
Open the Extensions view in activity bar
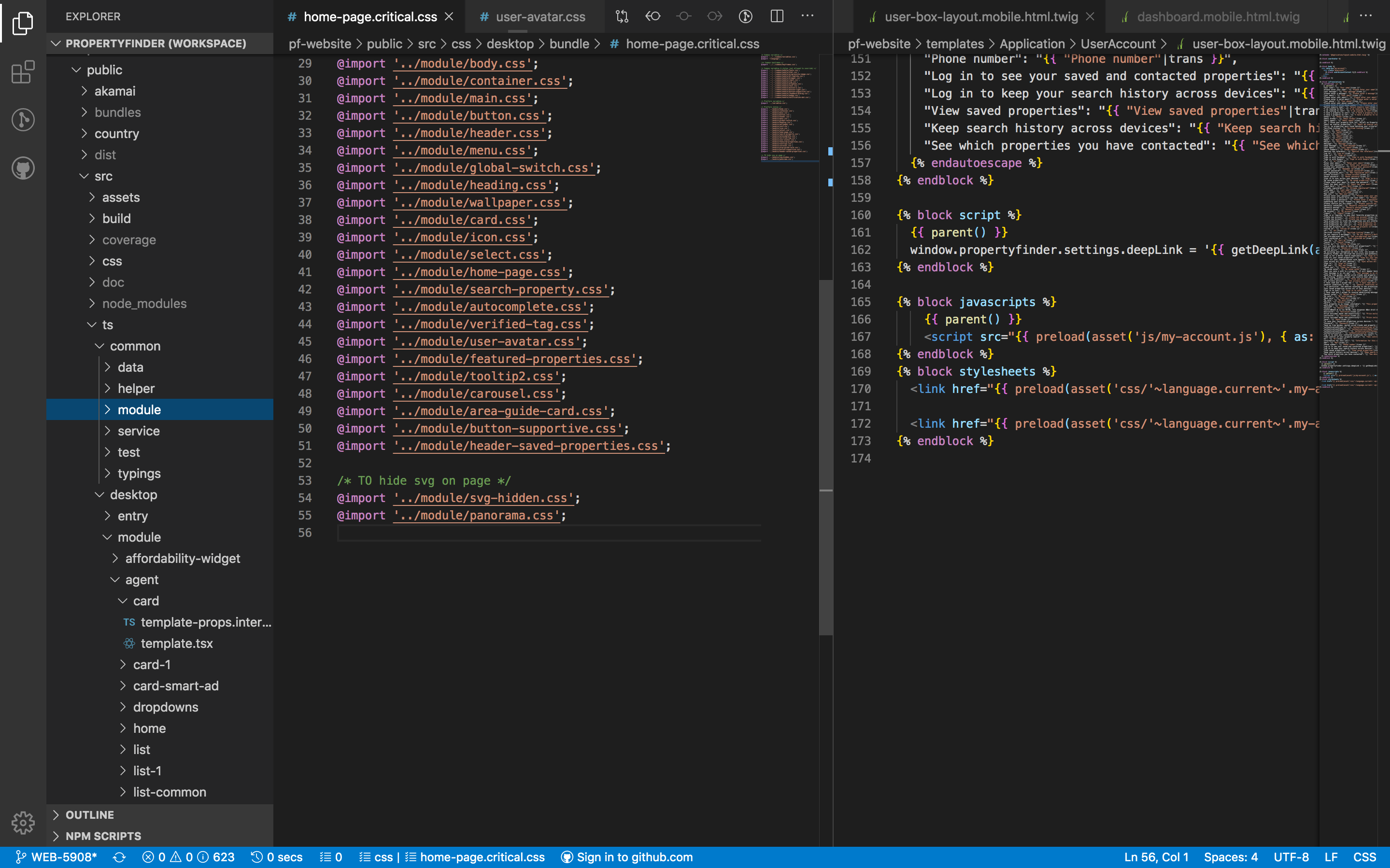coord(23,72)
